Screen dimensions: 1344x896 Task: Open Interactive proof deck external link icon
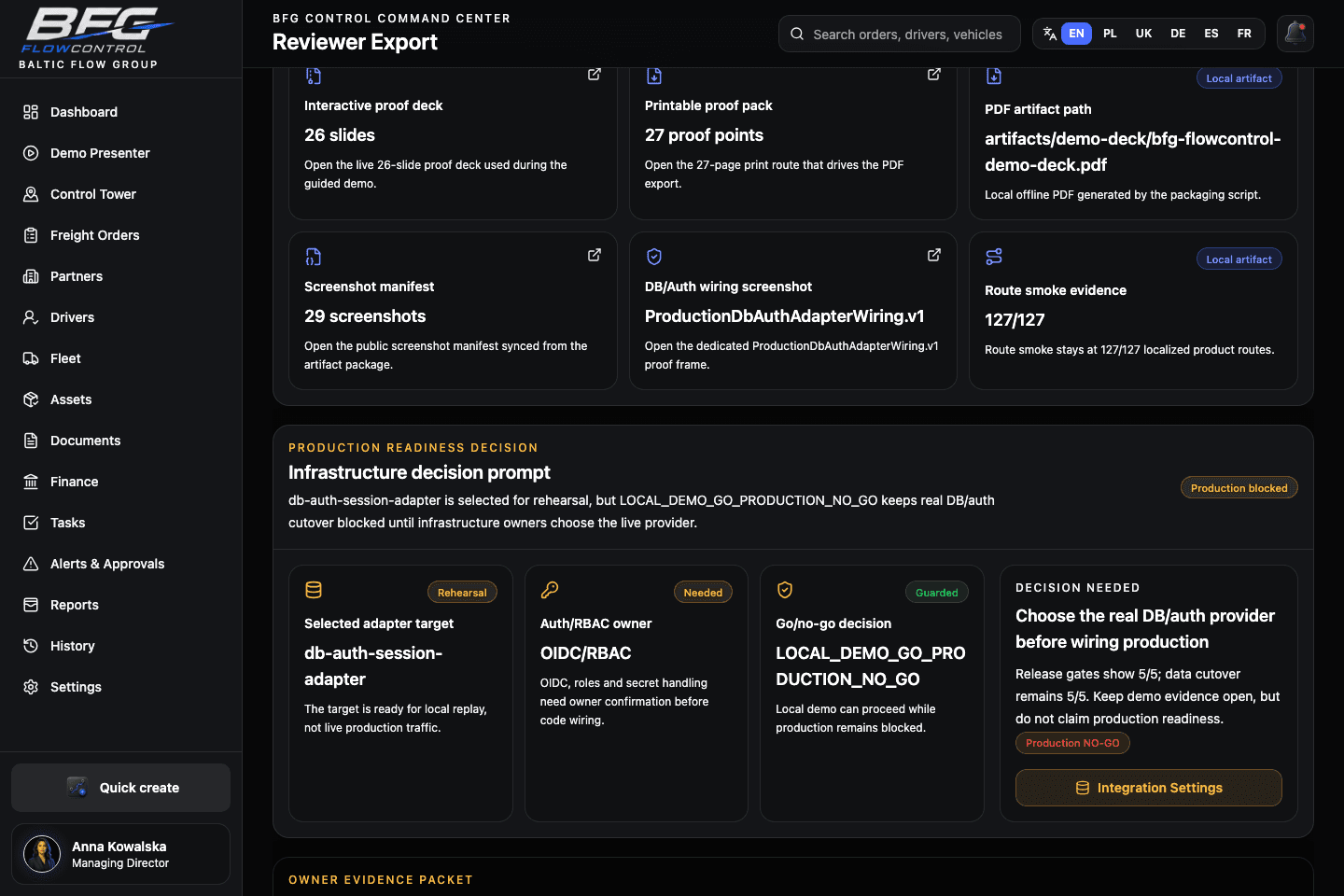(595, 75)
